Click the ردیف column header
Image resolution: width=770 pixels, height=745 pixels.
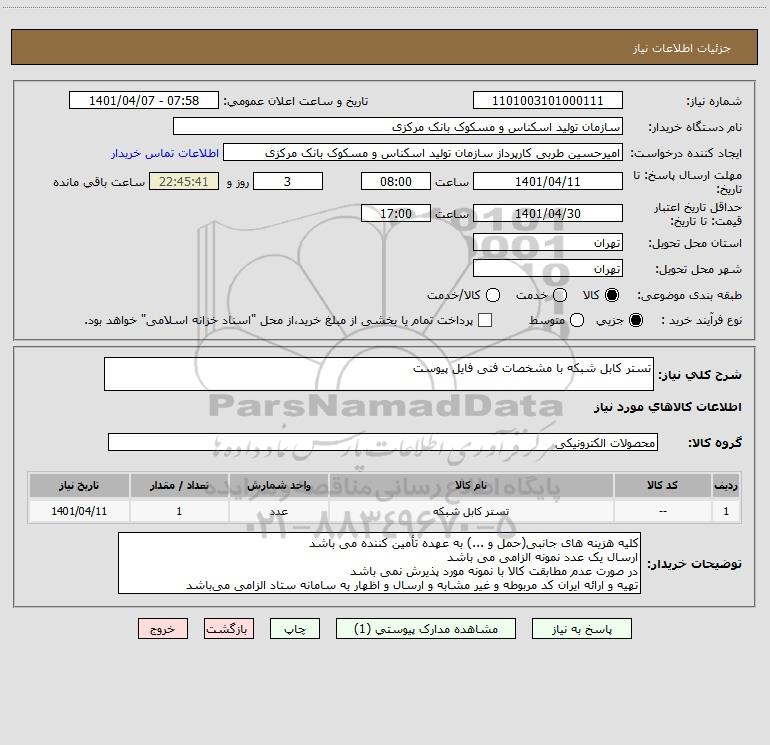click(726, 485)
